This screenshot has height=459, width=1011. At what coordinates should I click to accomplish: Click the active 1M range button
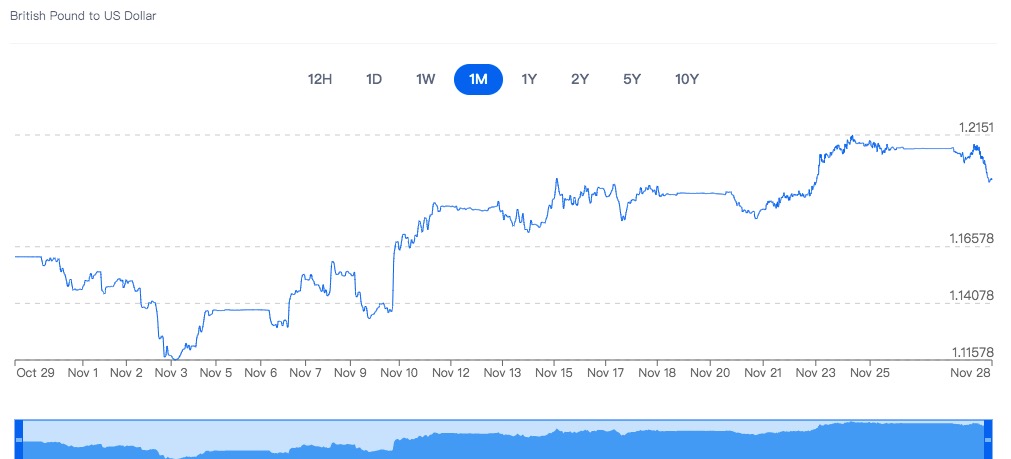point(478,79)
